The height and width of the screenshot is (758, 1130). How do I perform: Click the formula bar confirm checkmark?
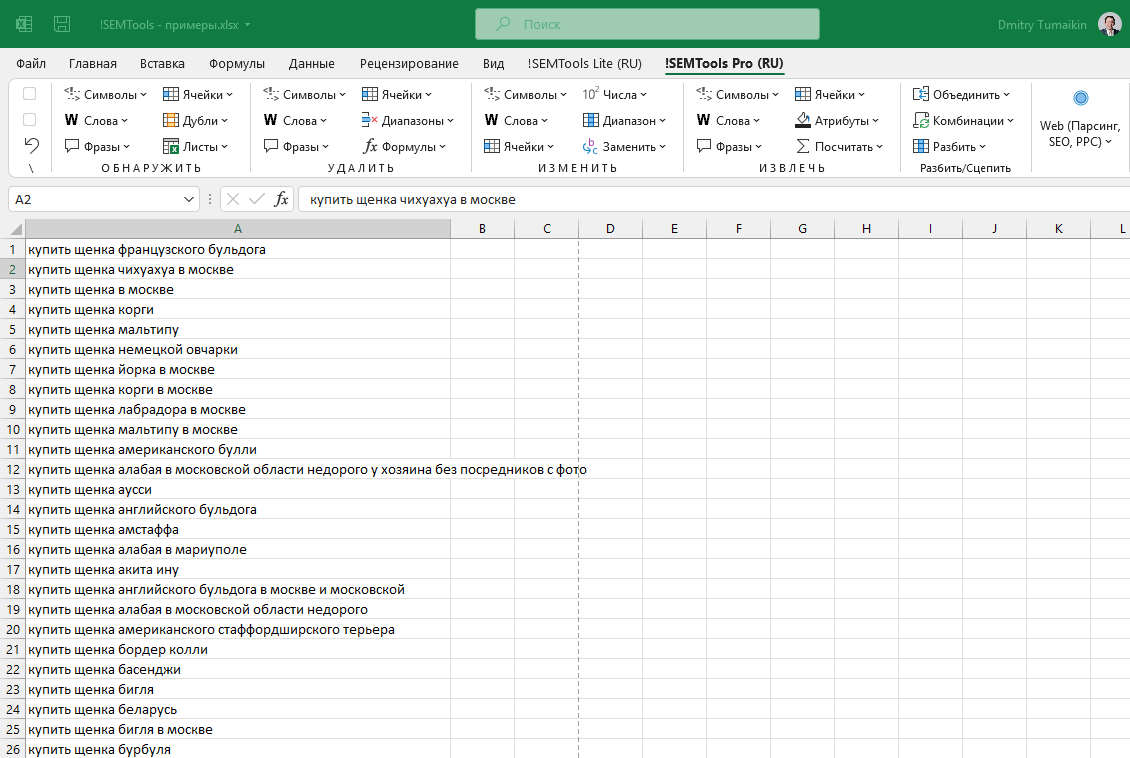[257, 200]
